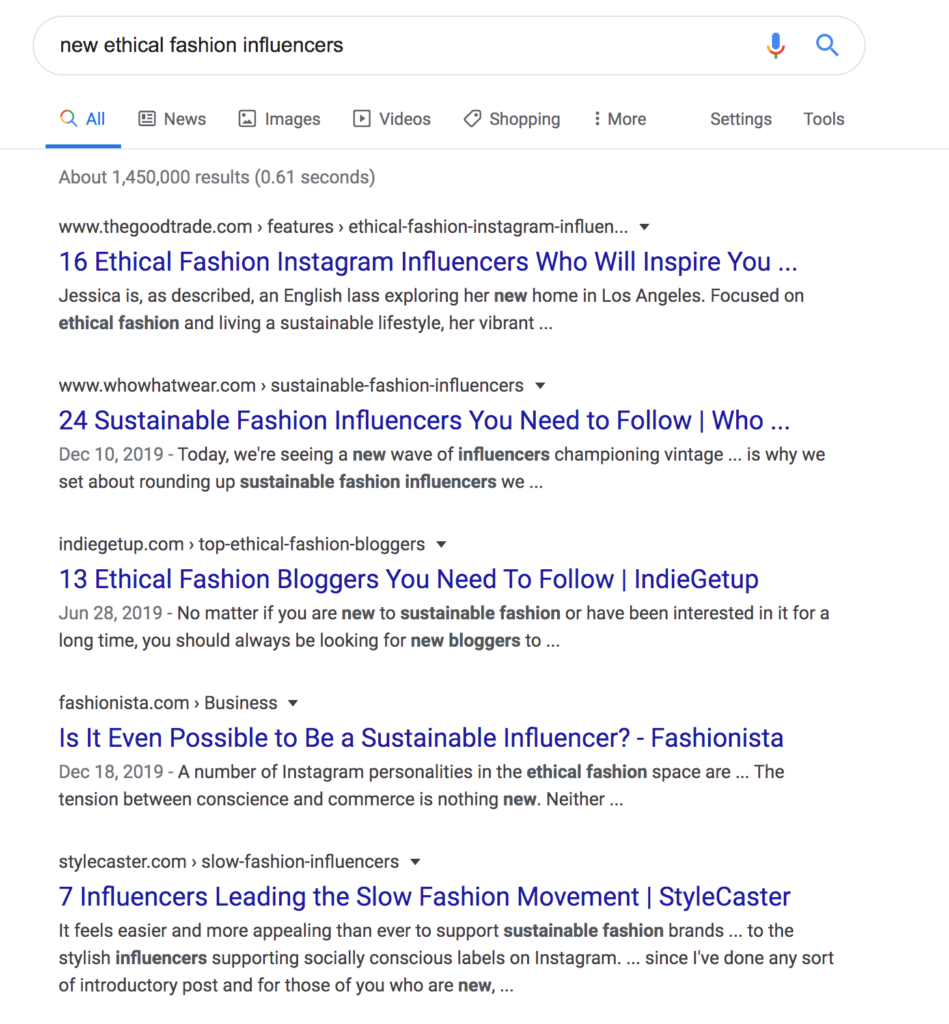Switch to the All results tab
Viewport: 949px width, 1024px height.
click(x=95, y=118)
